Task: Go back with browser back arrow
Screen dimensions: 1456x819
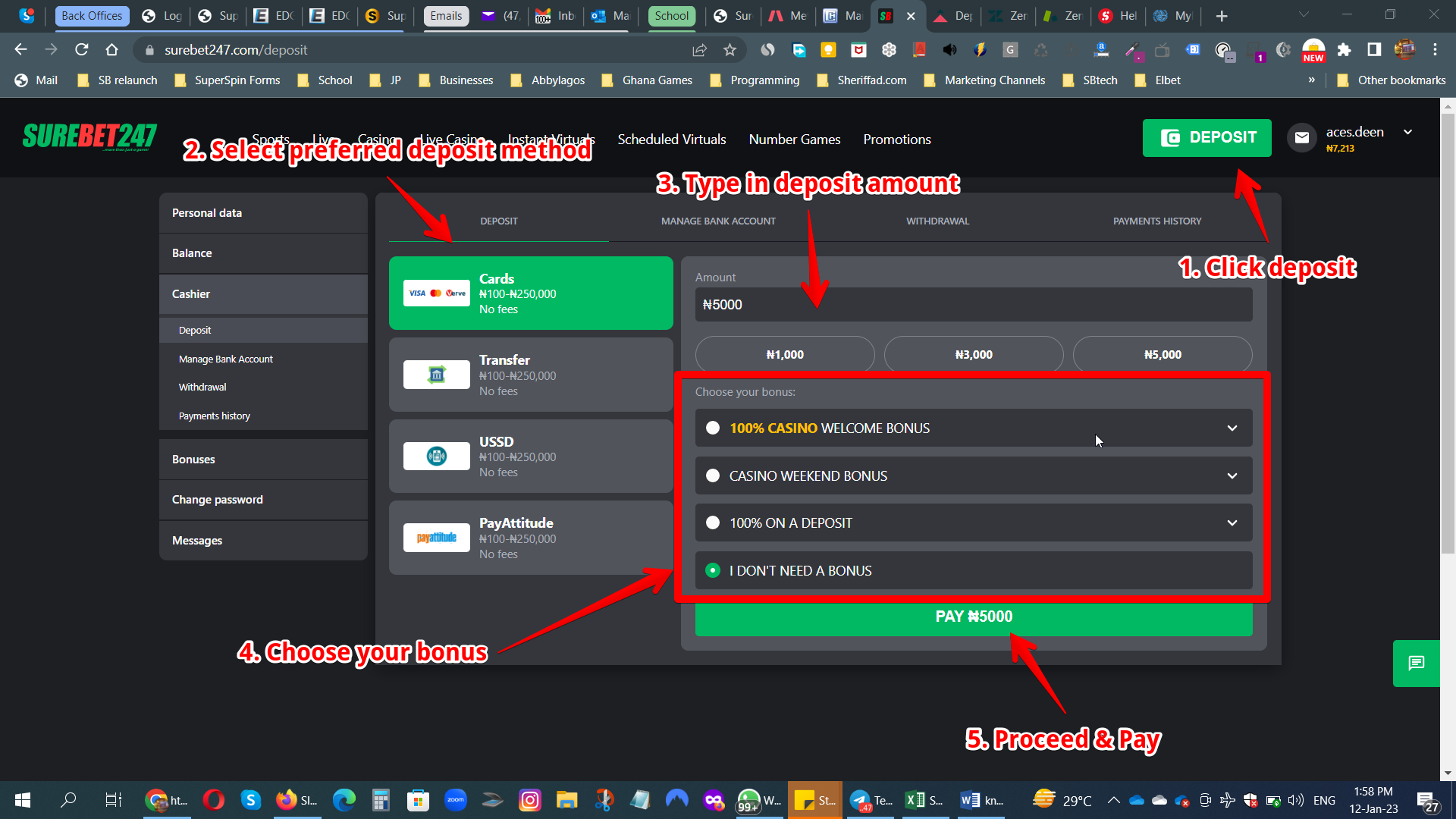Action: coord(20,49)
